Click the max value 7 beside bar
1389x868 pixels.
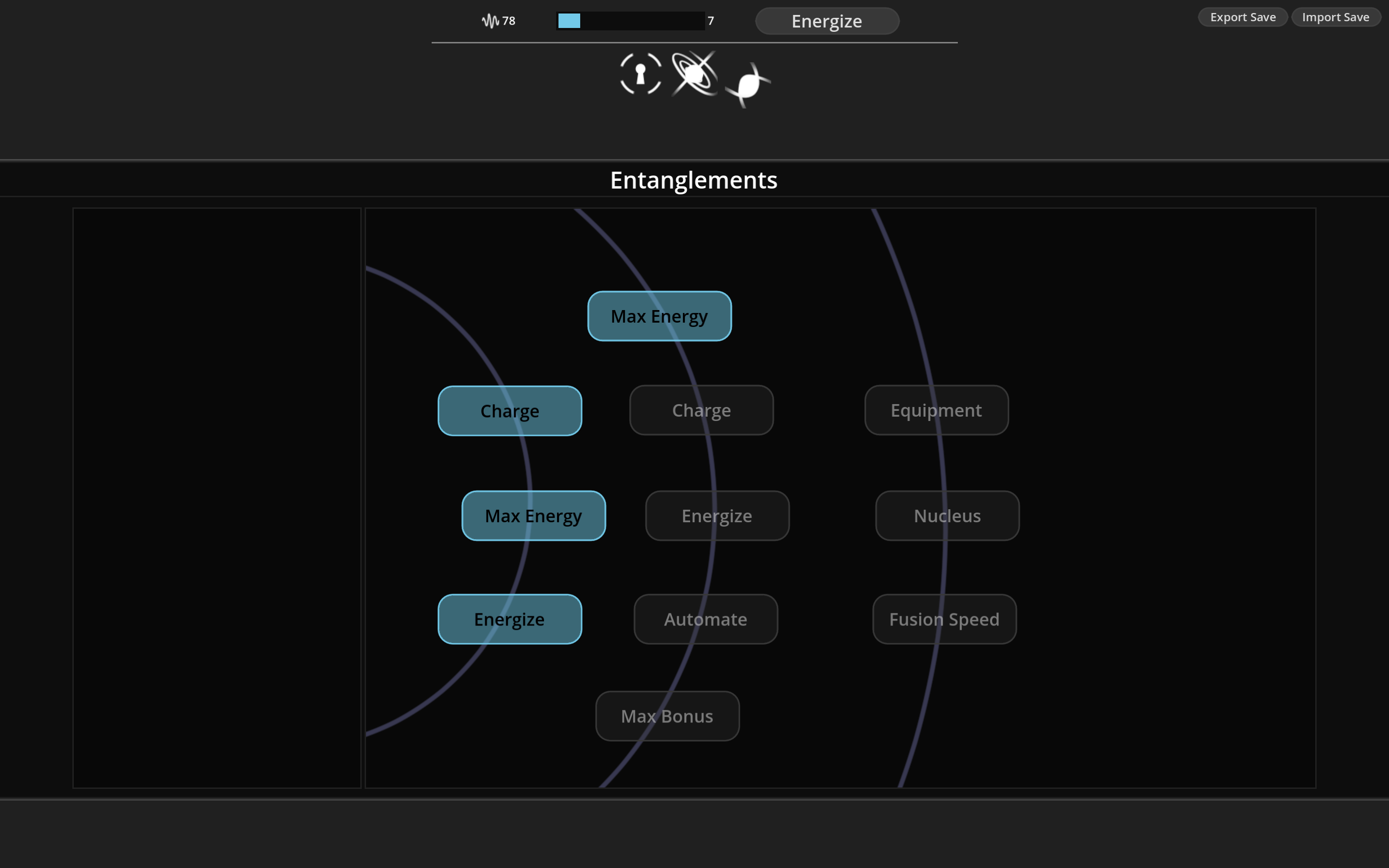point(710,21)
